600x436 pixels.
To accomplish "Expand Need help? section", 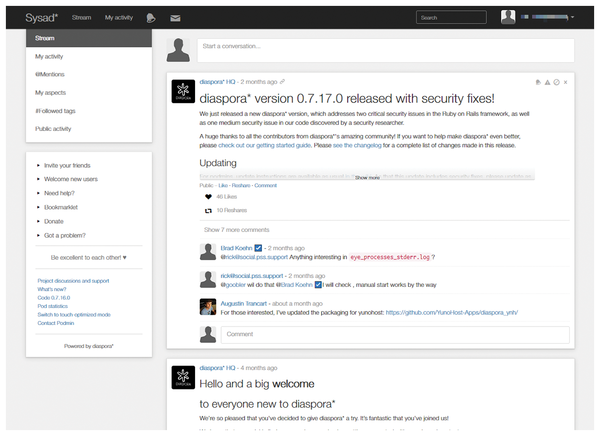I will coord(59,193).
